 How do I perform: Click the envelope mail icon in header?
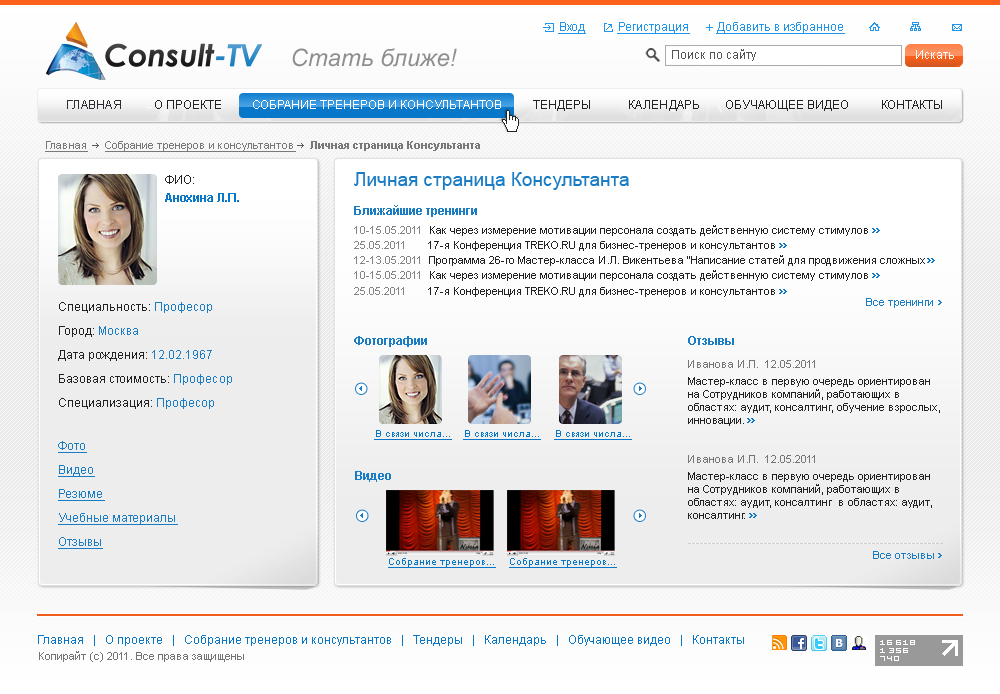pos(957,27)
